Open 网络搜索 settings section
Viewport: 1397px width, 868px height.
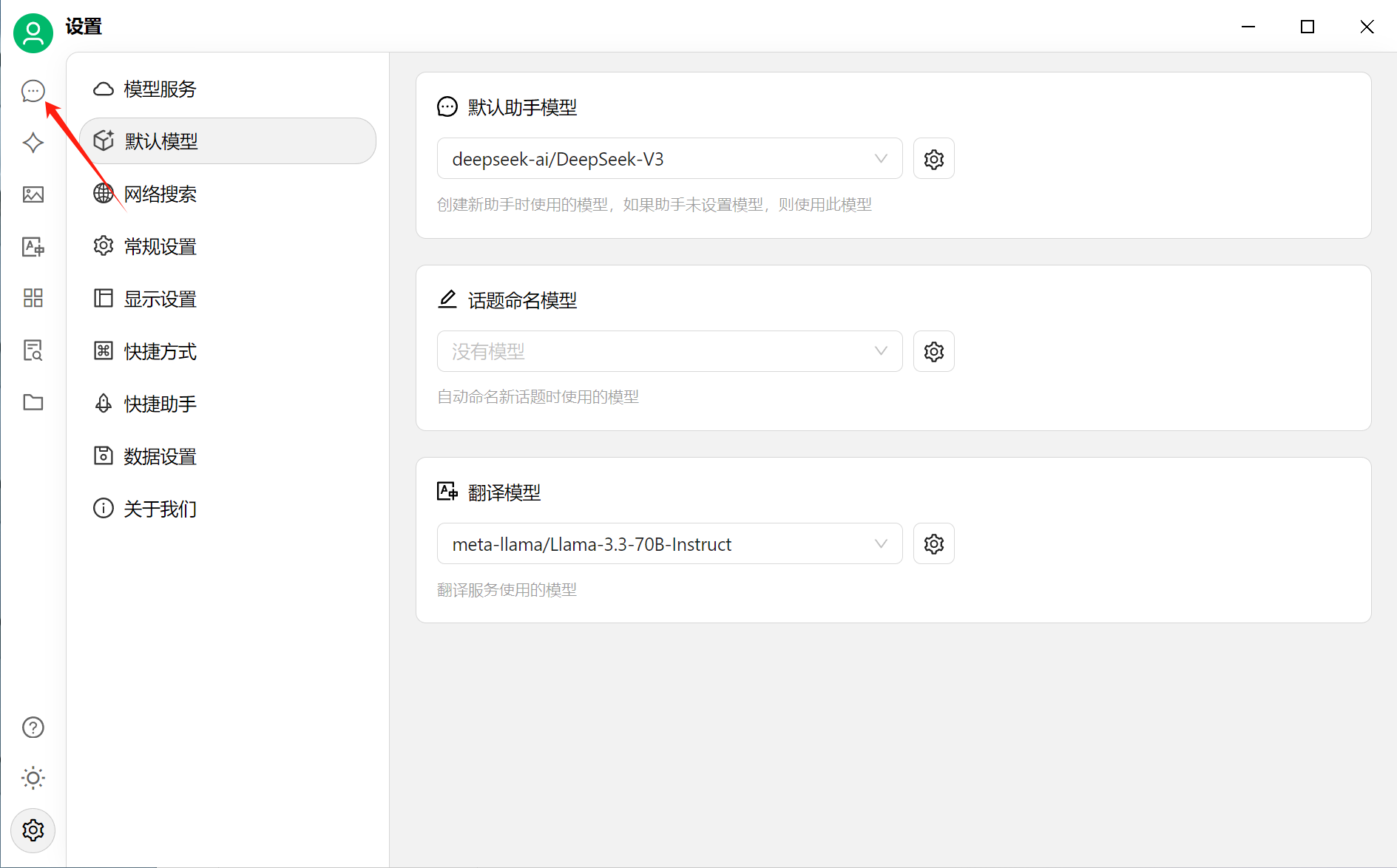[x=228, y=194]
